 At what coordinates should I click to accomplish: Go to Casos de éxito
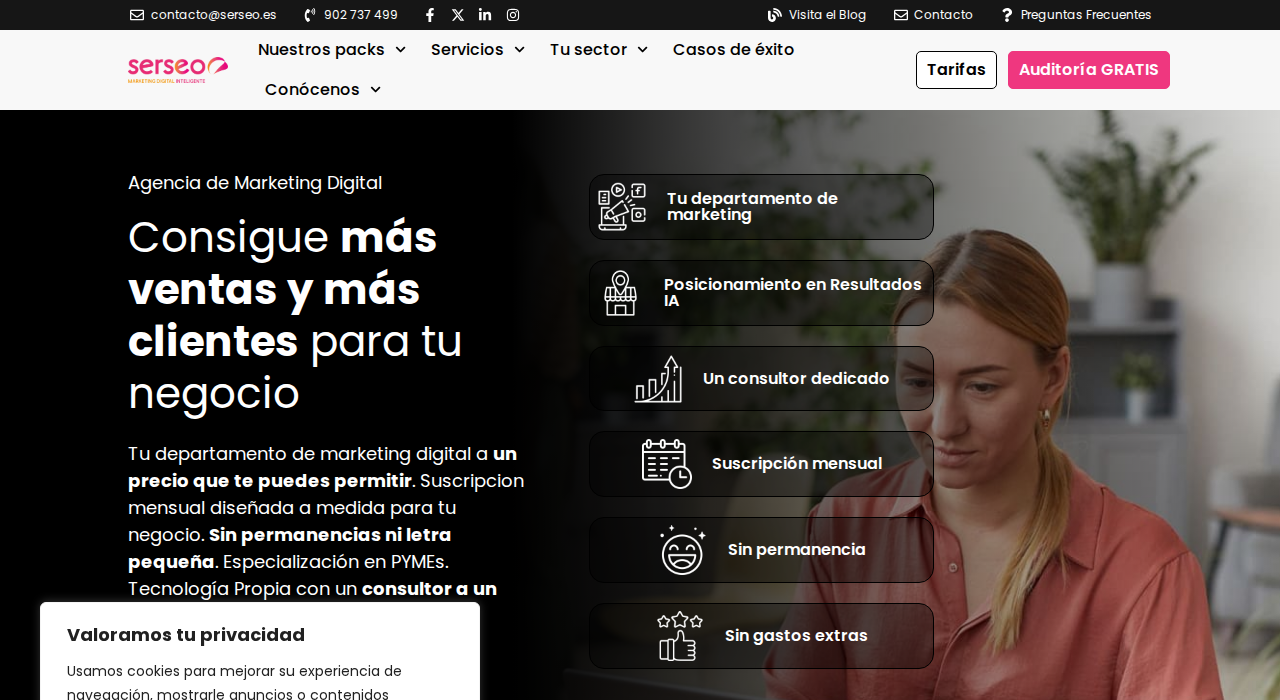[x=734, y=50]
